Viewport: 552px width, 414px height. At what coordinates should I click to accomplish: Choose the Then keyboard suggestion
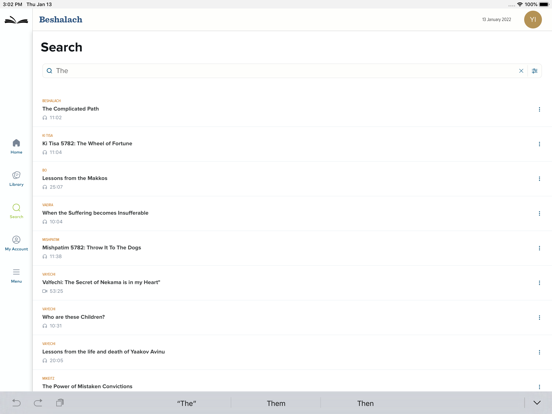tap(365, 403)
